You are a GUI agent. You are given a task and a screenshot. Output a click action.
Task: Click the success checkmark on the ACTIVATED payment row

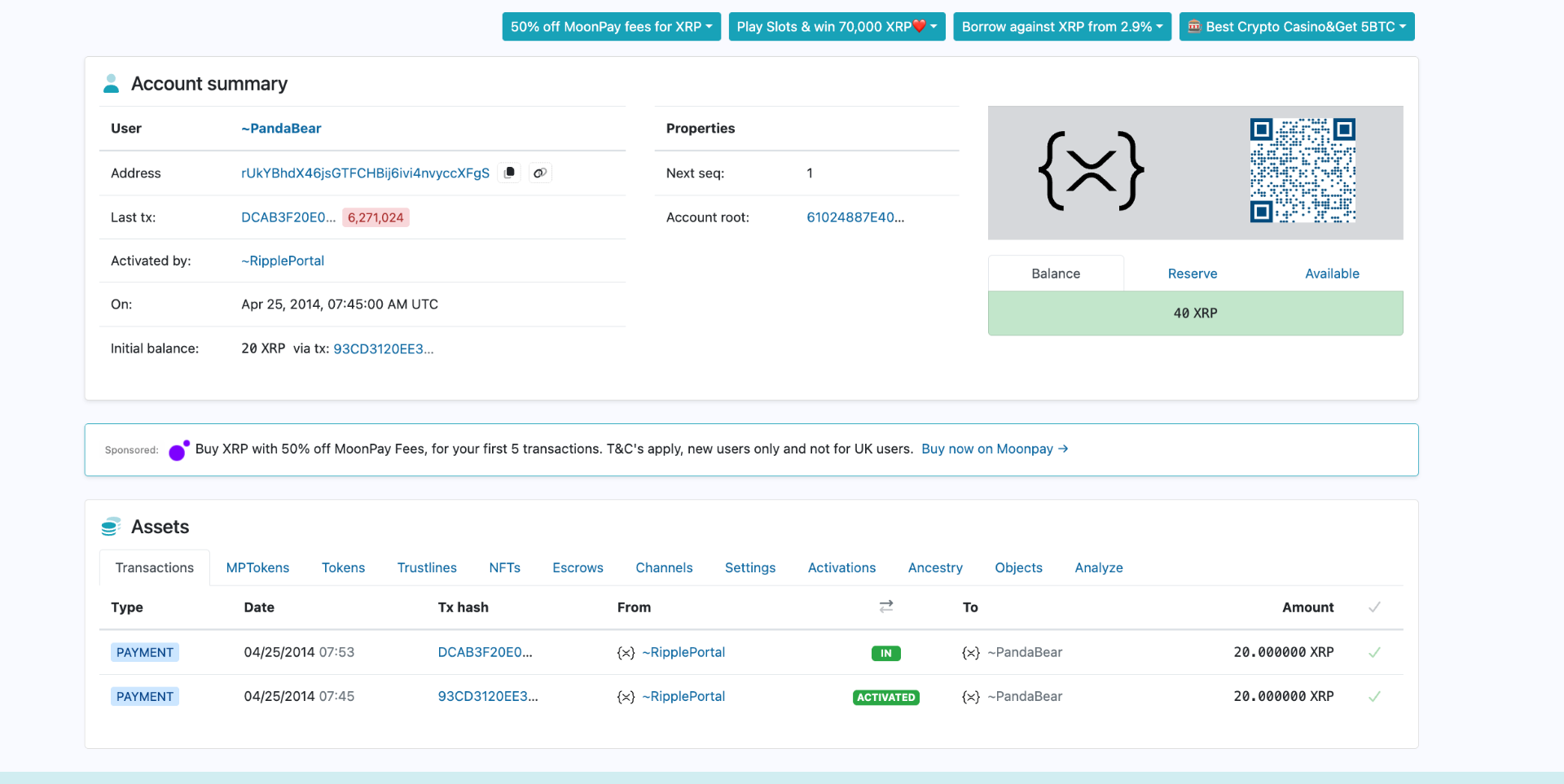(x=1374, y=696)
